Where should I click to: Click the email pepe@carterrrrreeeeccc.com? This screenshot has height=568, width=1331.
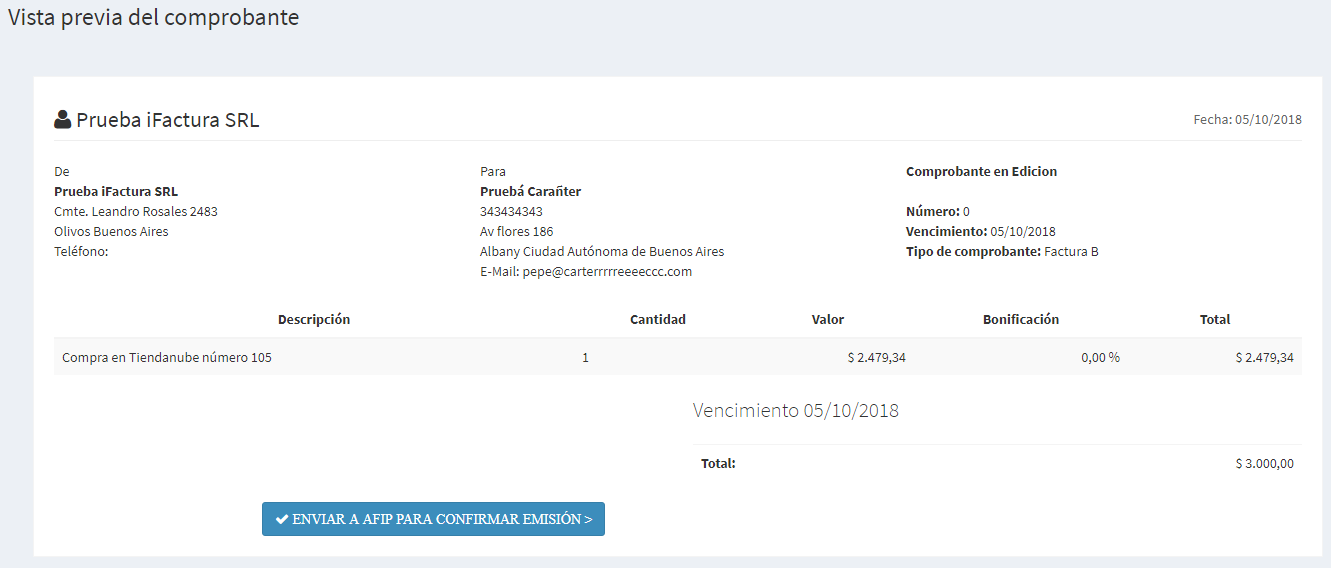point(607,272)
